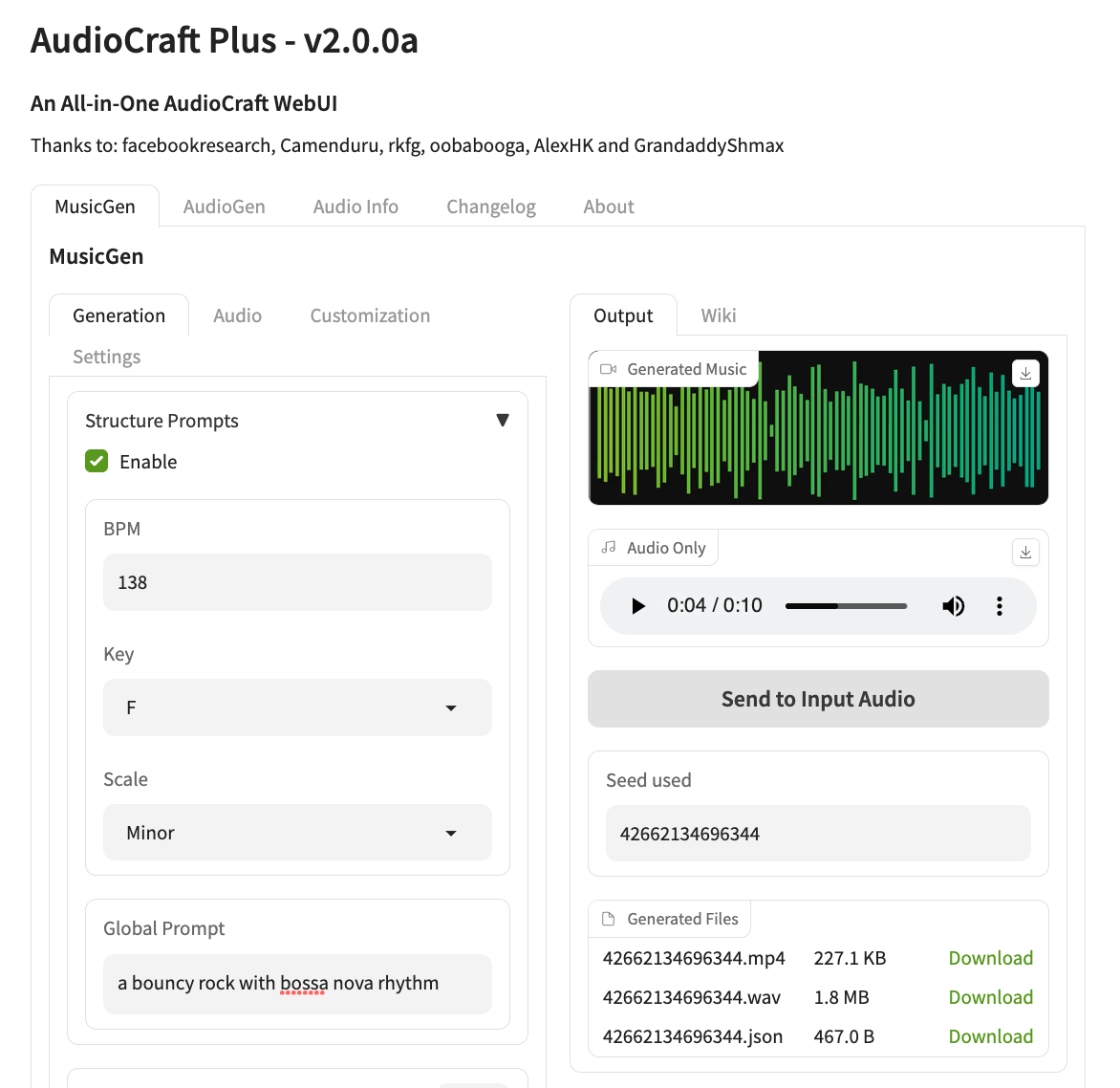Click the Global Prompt text field

click(297, 984)
